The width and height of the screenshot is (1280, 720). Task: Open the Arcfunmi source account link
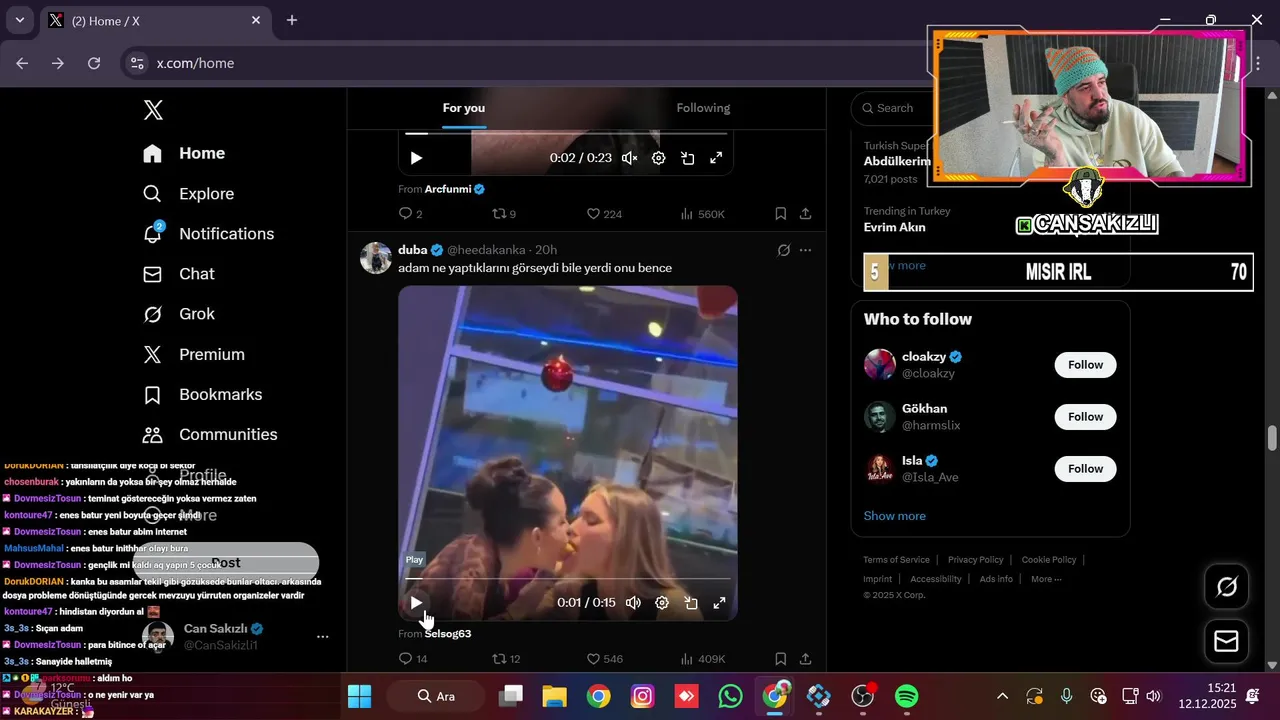pos(454,189)
